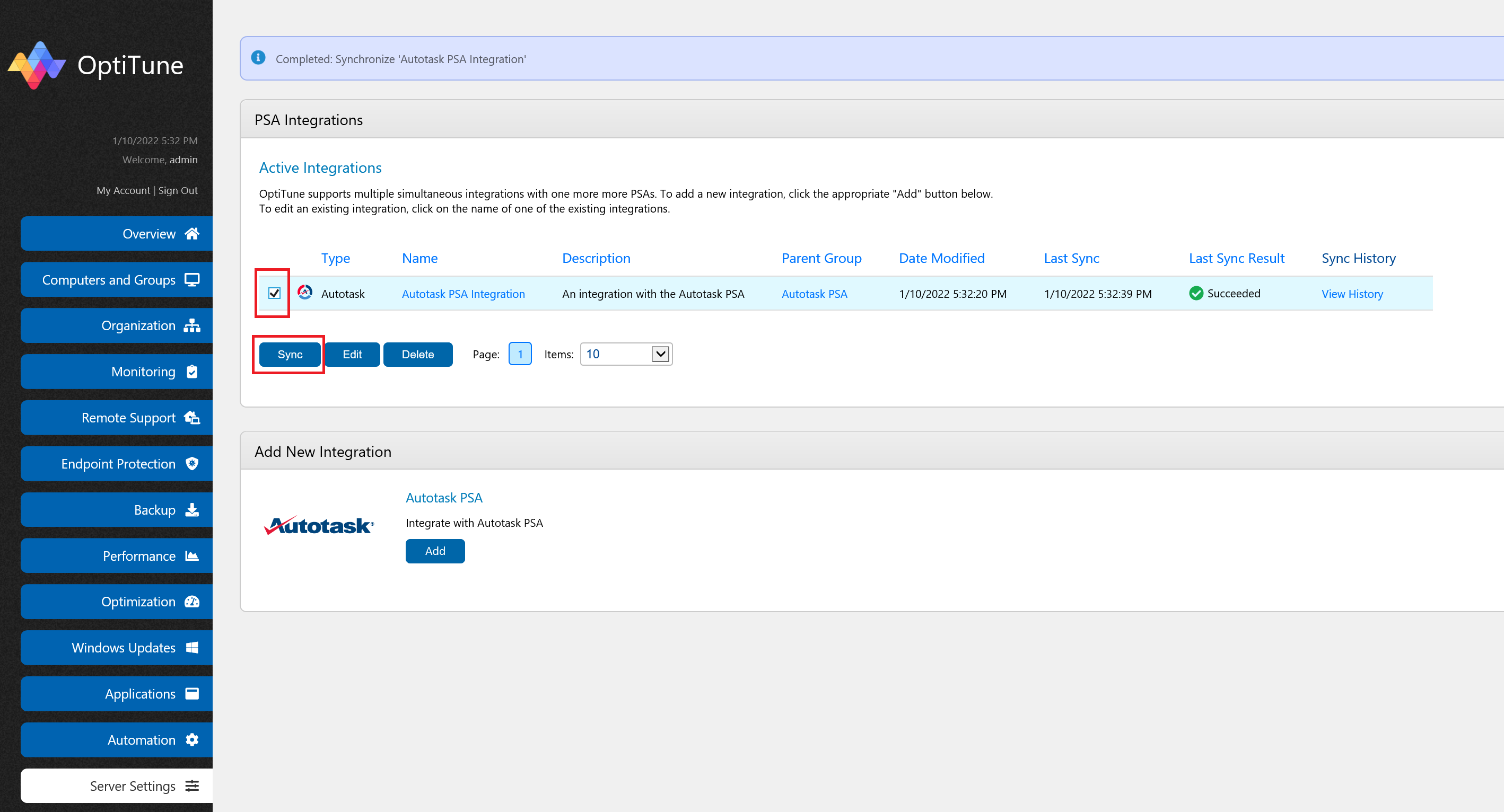The width and height of the screenshot is (1504, 812).
Task: Go to page 1
Action: [520, 354]
